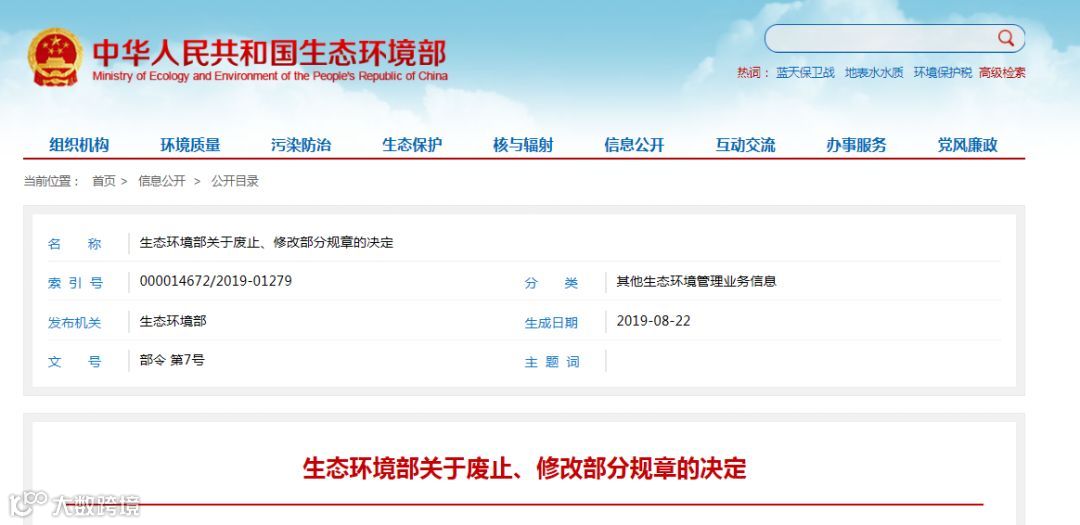Click the English ministry name subtitle
1080x525 pixels.
click(270, 76)
